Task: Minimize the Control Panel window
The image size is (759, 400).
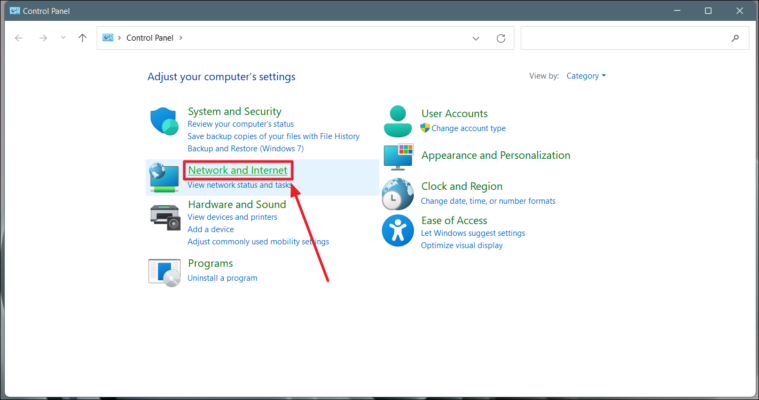Action: 677,11
